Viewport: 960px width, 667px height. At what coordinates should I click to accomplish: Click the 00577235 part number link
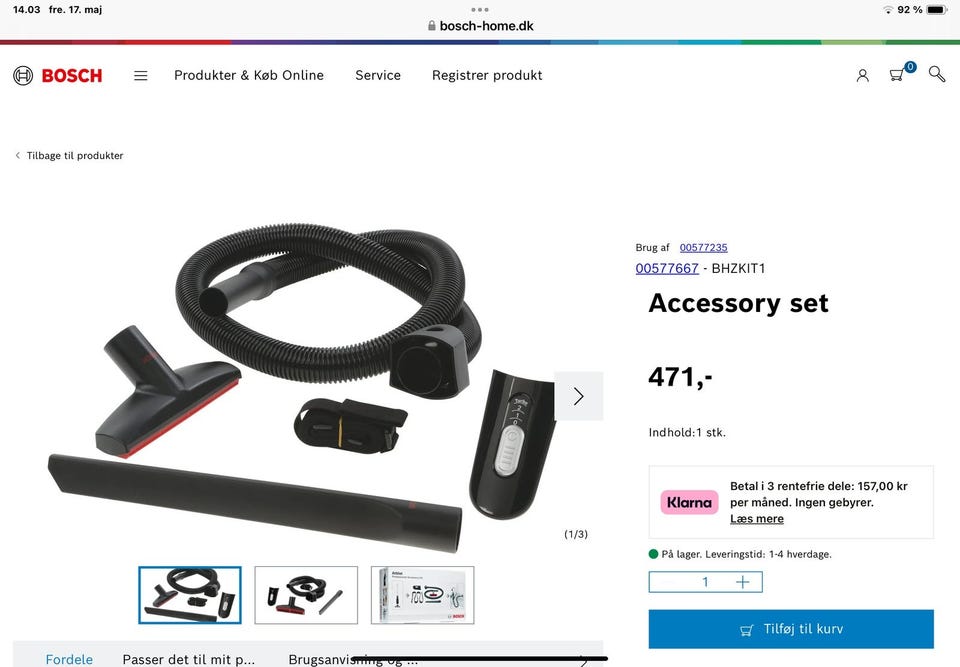click(703, 247)
